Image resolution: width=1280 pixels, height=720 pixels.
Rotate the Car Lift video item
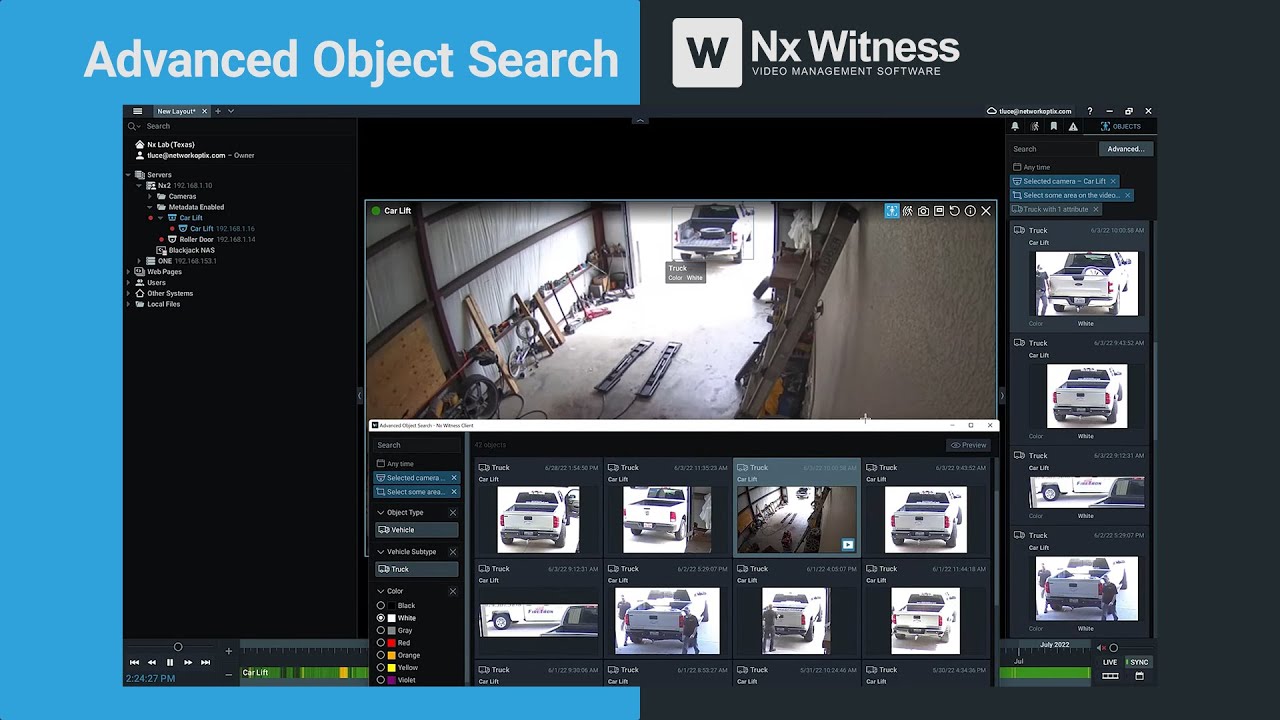coord(955,211)
